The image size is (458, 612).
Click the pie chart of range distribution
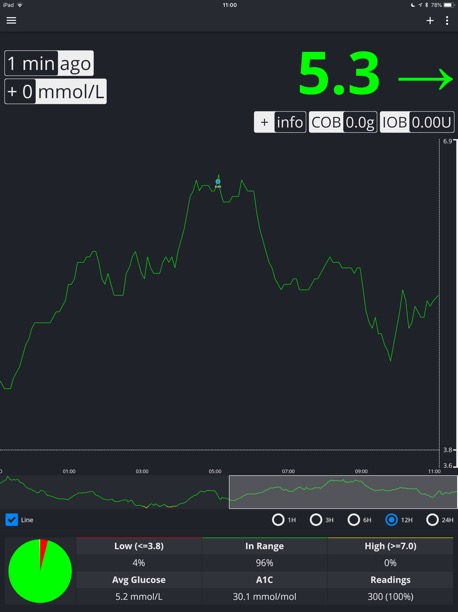[x=40, y=571]
